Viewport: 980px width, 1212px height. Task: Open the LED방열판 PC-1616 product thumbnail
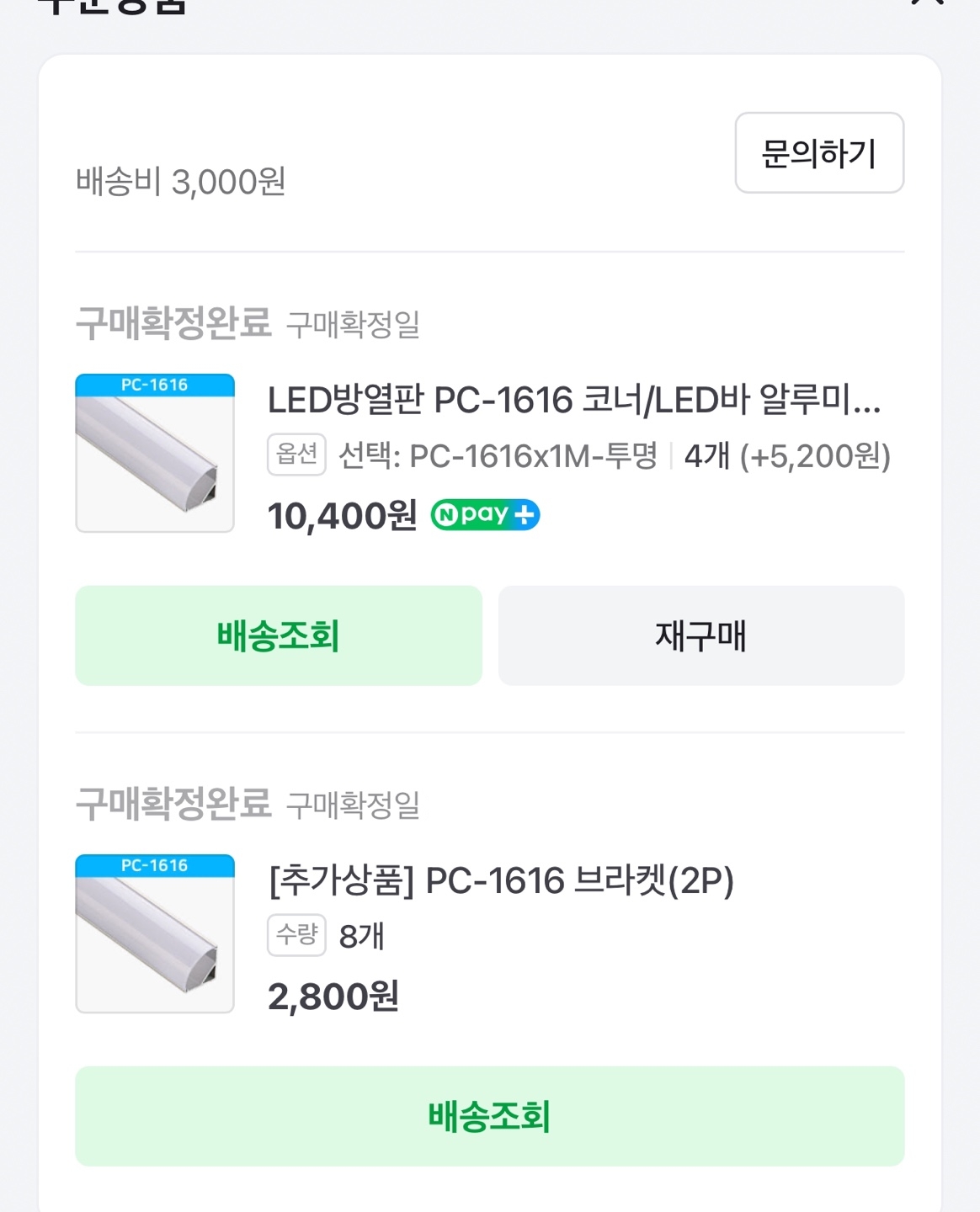[155, 454]
